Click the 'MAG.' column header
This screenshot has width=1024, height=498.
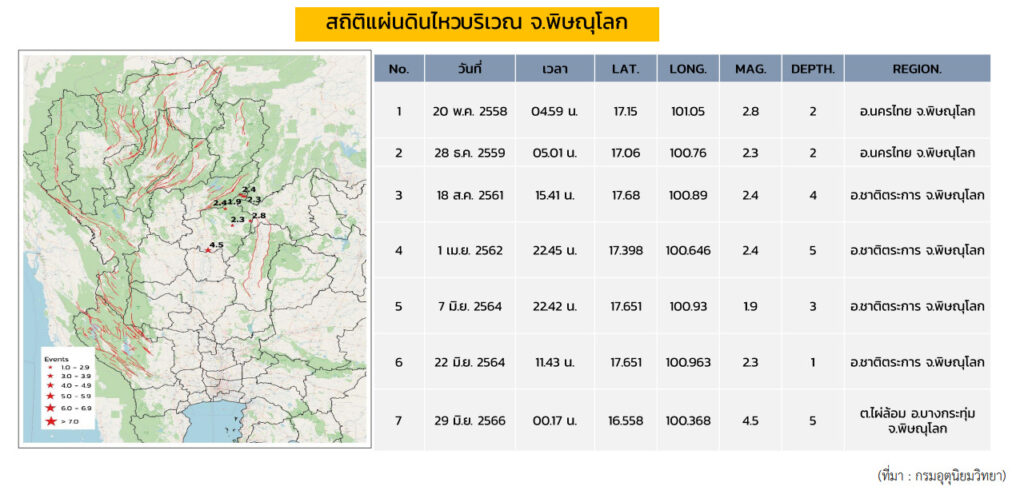pyautogui.click(x=750, y=69)
